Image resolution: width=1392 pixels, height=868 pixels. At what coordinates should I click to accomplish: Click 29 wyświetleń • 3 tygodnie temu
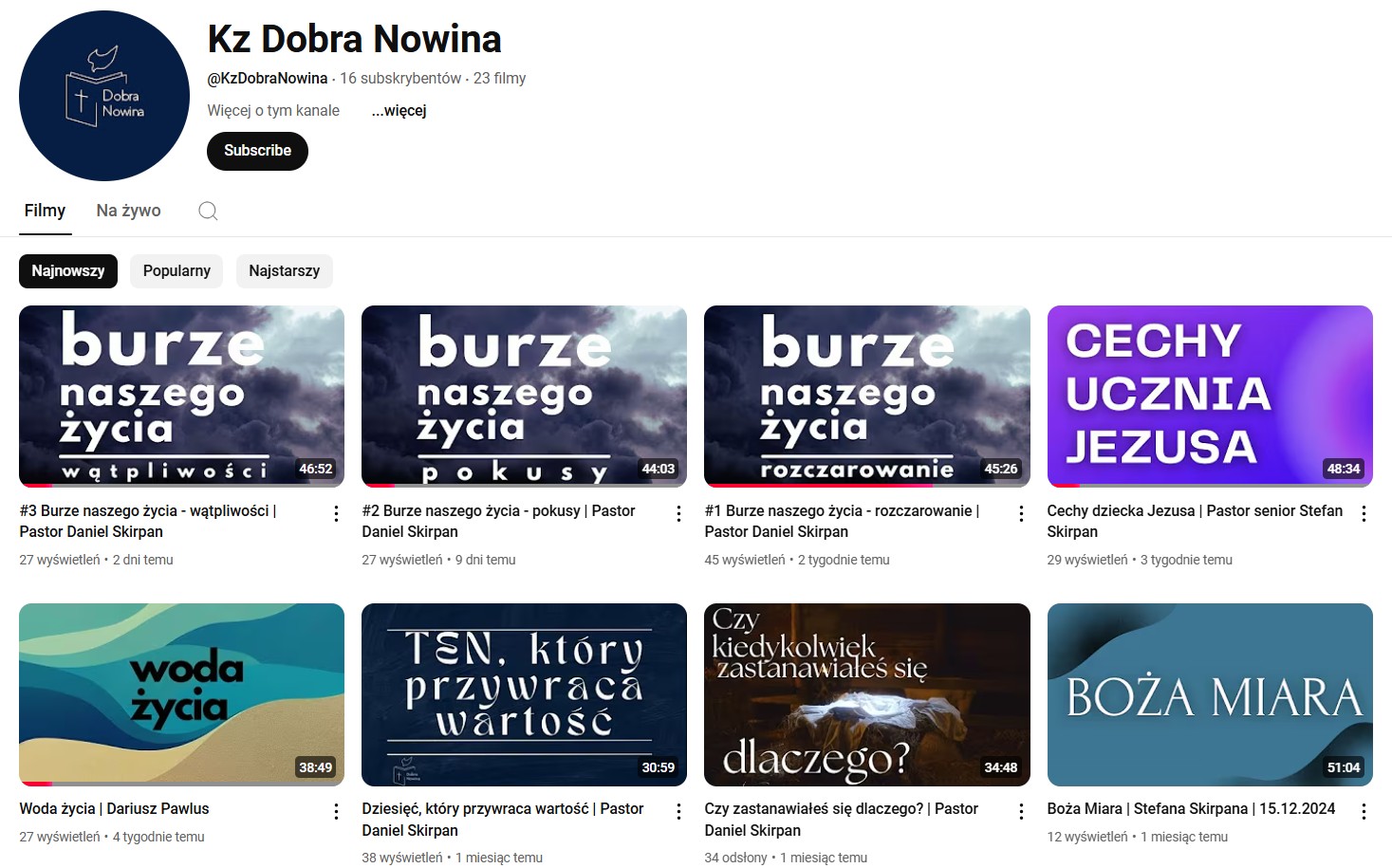1140,561
